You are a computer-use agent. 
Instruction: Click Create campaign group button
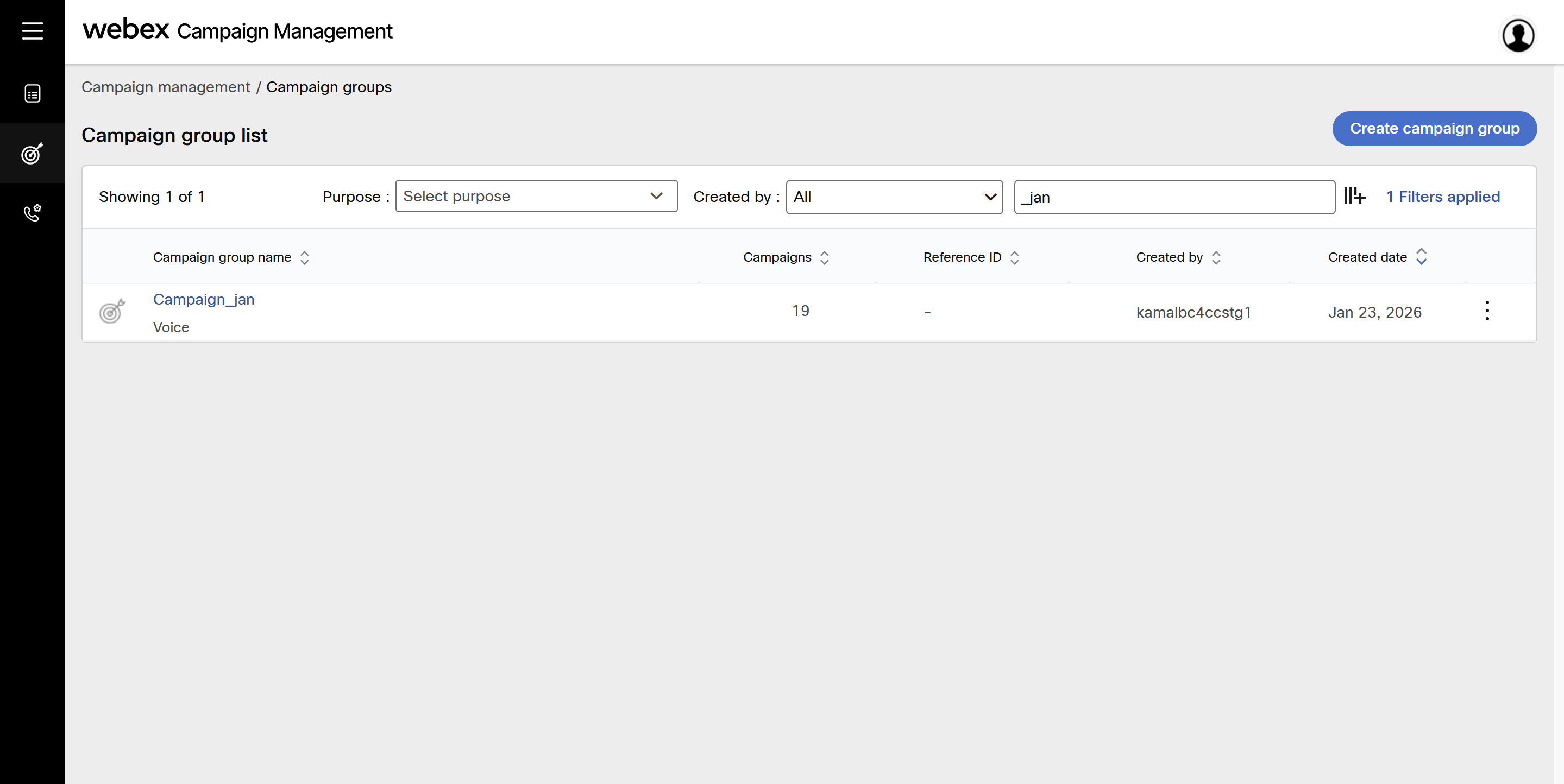(x=1434, y=129)
